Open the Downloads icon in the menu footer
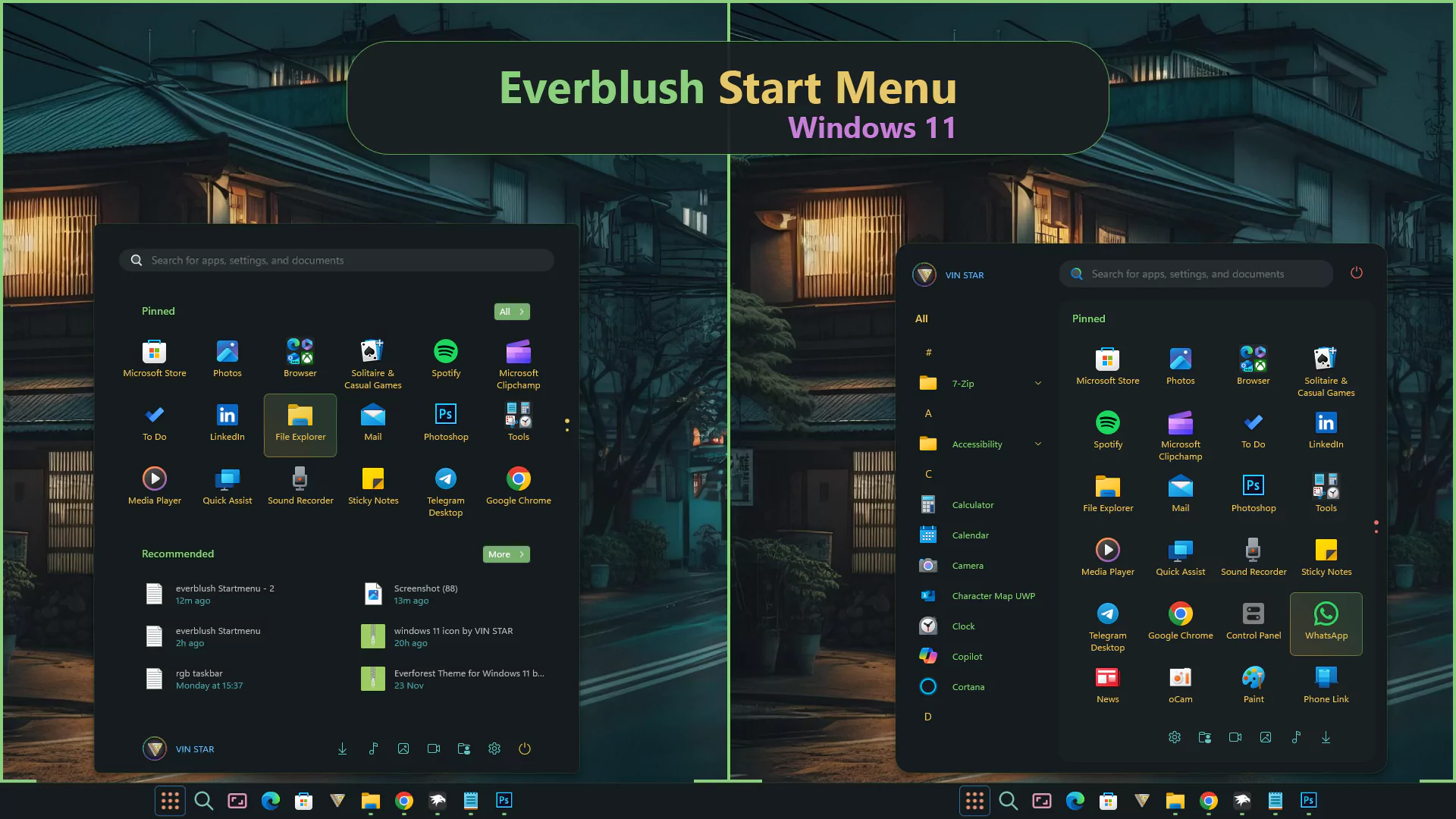The width and height of the screenshot is (1456, 819). click(x=342, y=748)
